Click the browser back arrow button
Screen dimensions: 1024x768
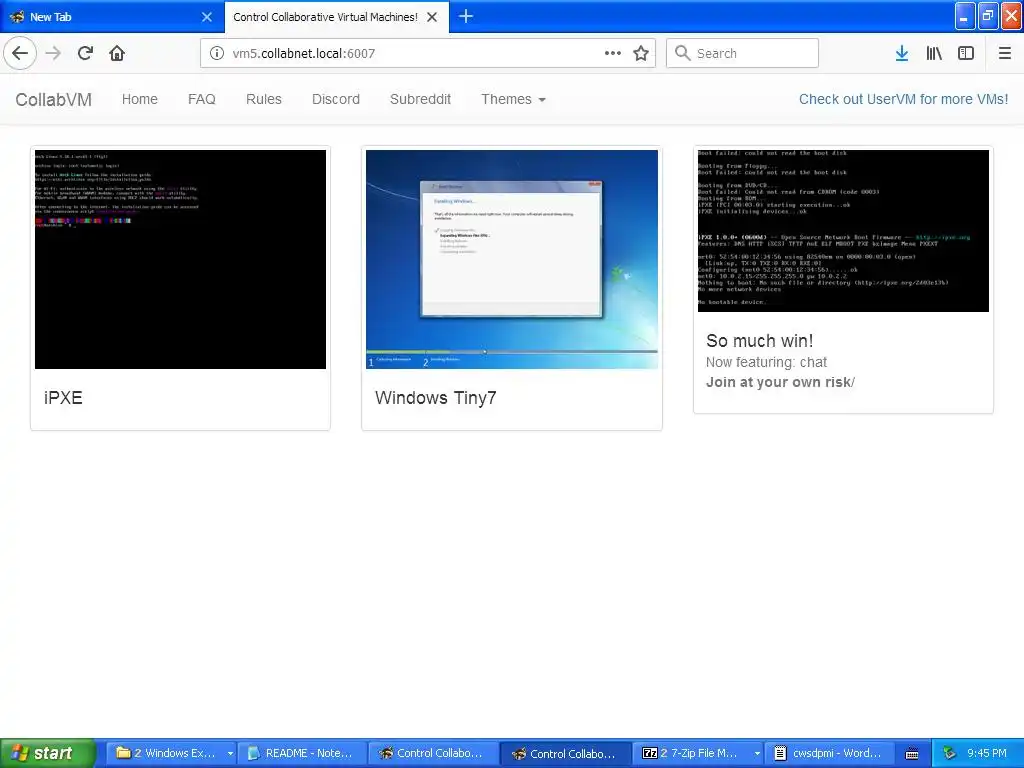[x=20, y=53]
